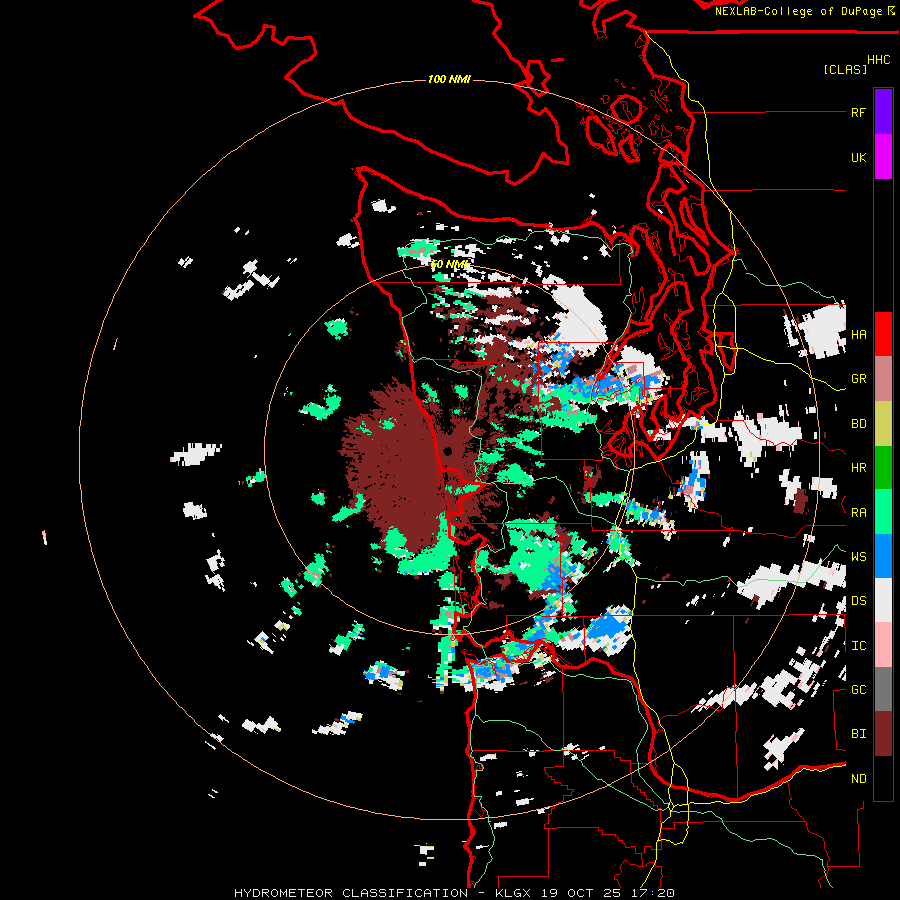Click the BD legend label
900x900 pixels.
858,424
